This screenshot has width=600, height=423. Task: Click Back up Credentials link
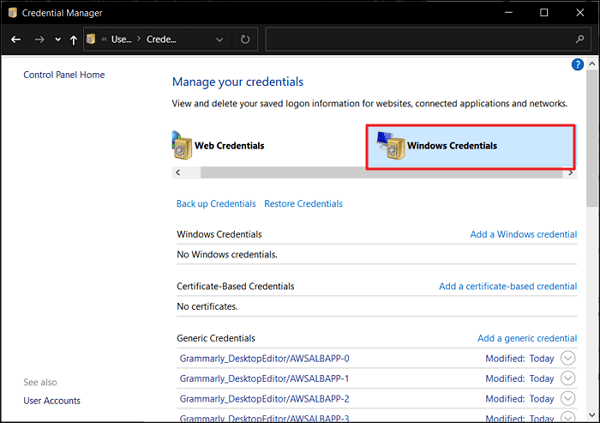(x=216, y=204)
